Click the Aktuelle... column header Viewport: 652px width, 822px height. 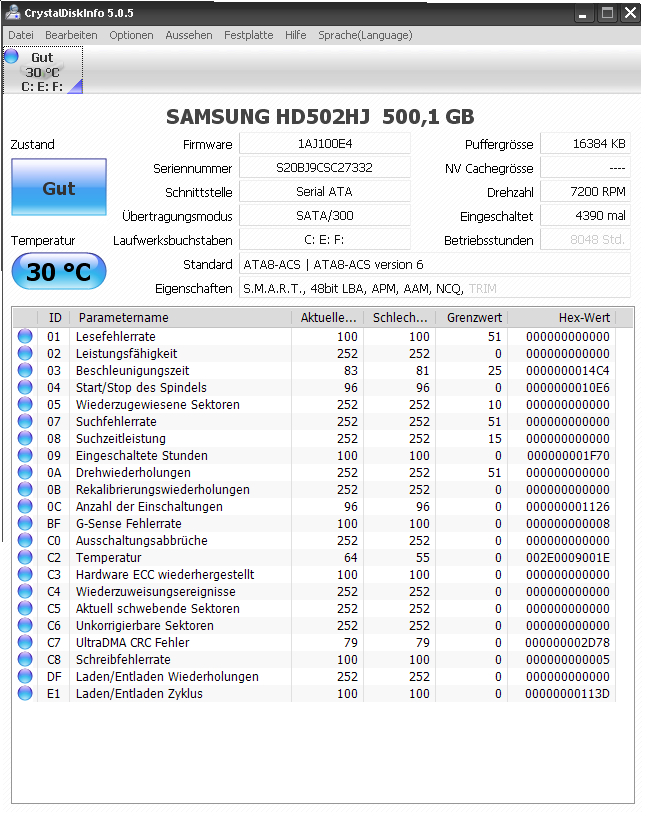pyautogui.click(x=328, y=318)
